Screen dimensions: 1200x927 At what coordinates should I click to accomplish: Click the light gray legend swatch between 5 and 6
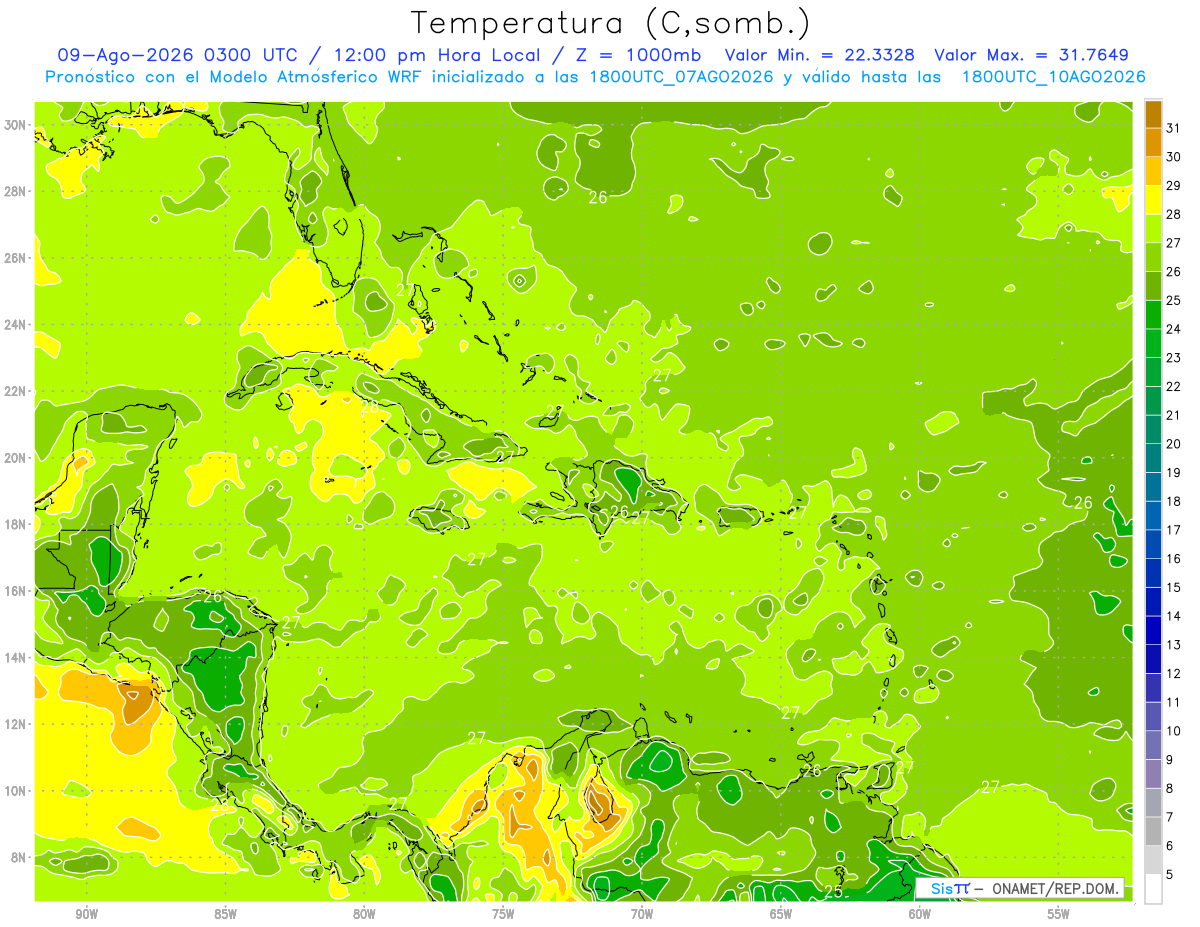coord(1153,860)
